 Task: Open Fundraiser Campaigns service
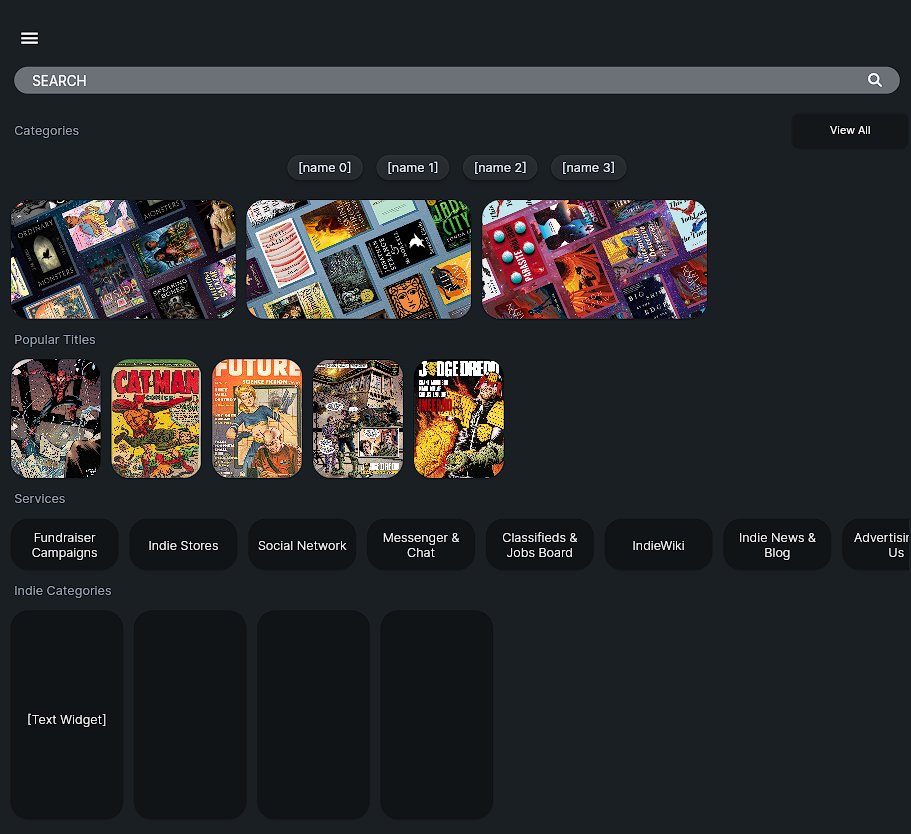(x=64, y=544)
